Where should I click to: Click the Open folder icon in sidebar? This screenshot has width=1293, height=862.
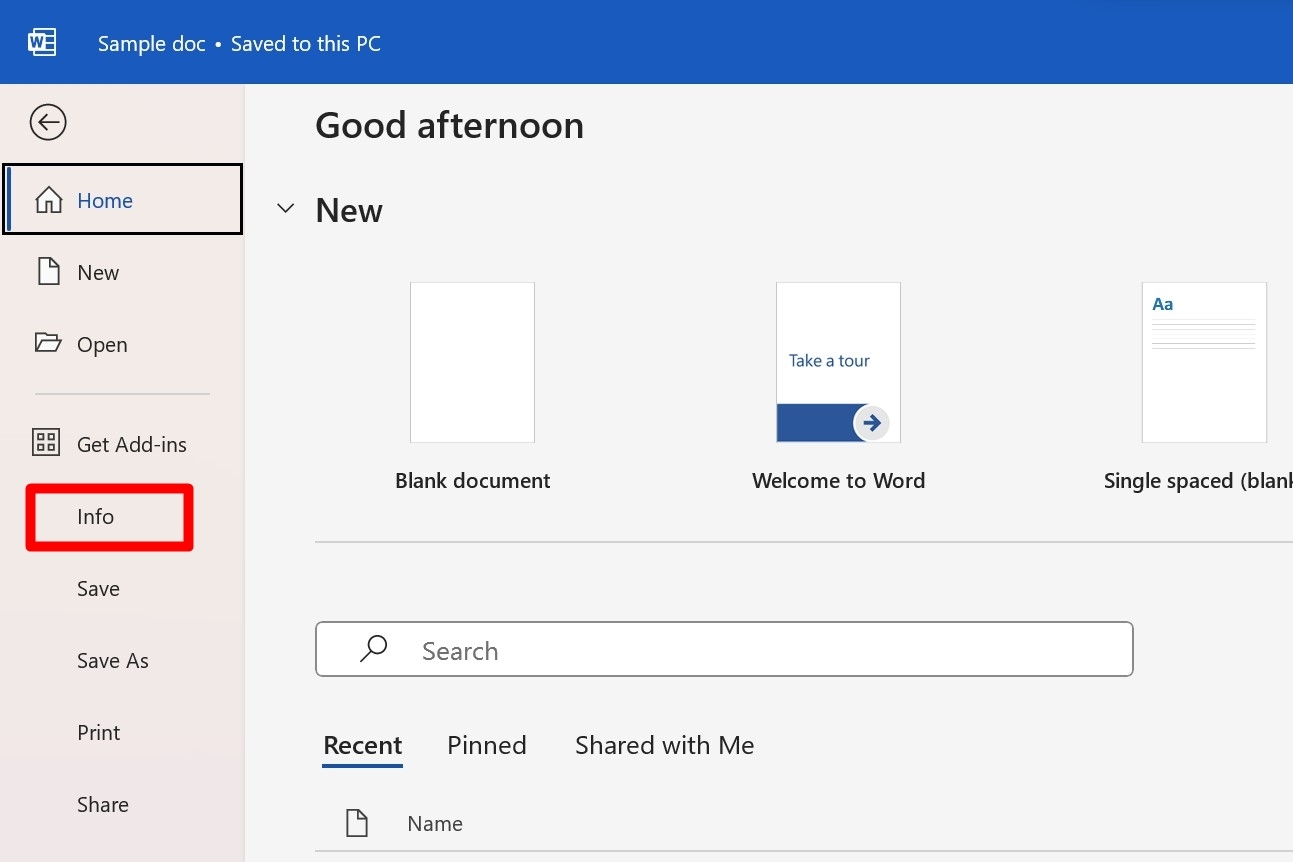pyautogui.click(x=47, y=343)
